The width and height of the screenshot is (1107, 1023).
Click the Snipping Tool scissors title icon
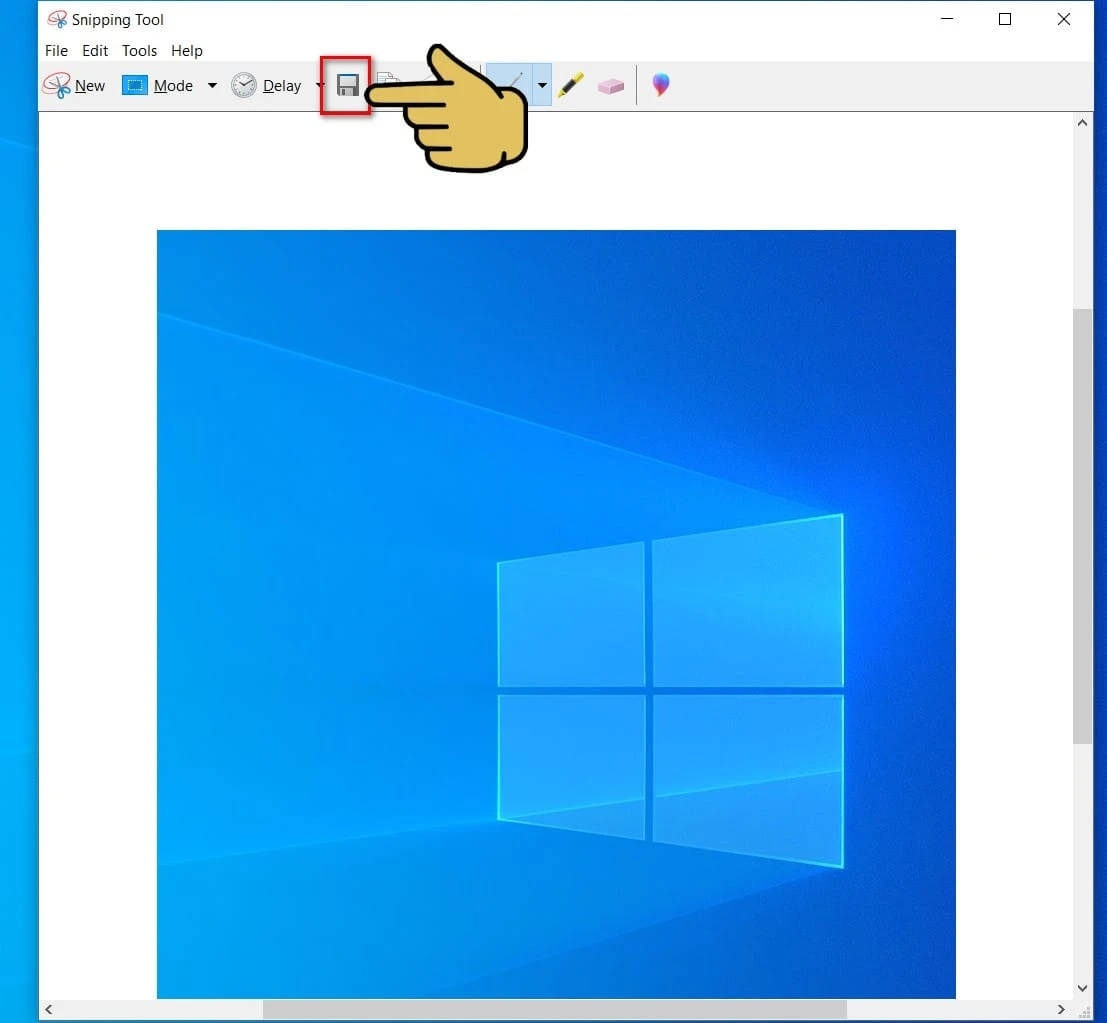pos(57,20)
